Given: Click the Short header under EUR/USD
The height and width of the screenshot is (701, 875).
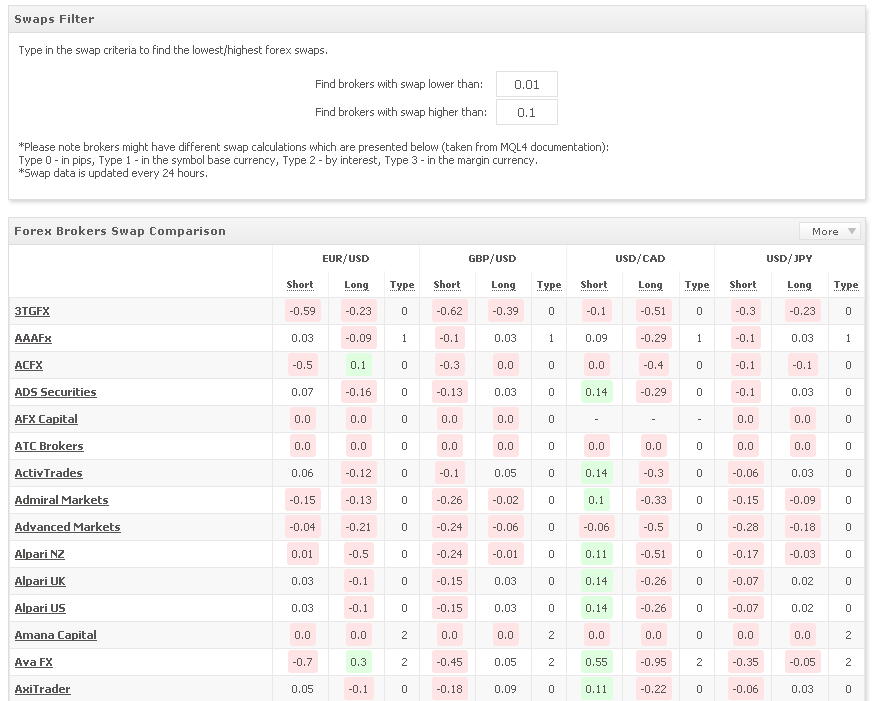Looking at the screenshot, I should point(300,285).
